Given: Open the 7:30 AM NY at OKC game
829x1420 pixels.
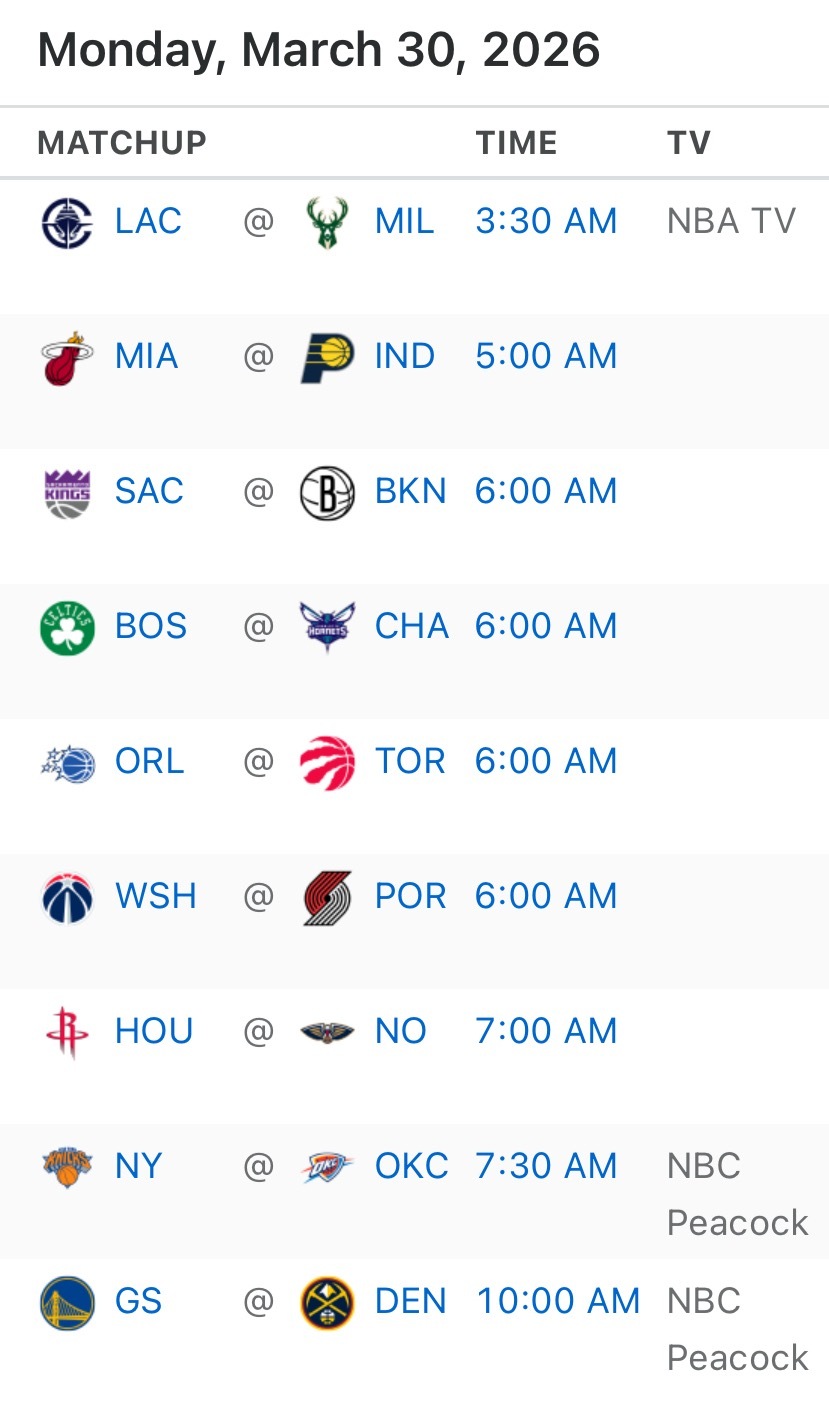Looking at the screenshot, I should [x=546, y=1166].
